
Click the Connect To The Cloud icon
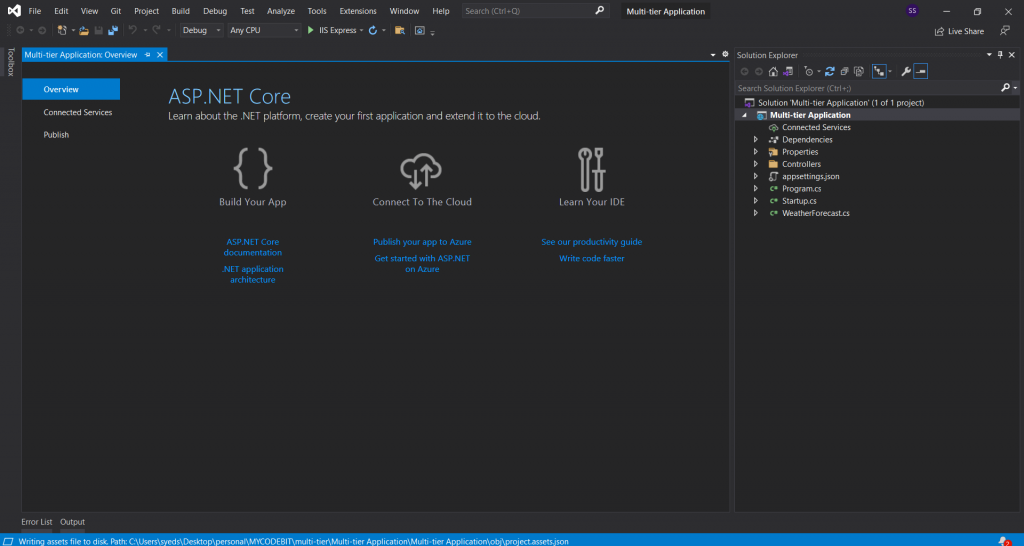tap(421, 170)
